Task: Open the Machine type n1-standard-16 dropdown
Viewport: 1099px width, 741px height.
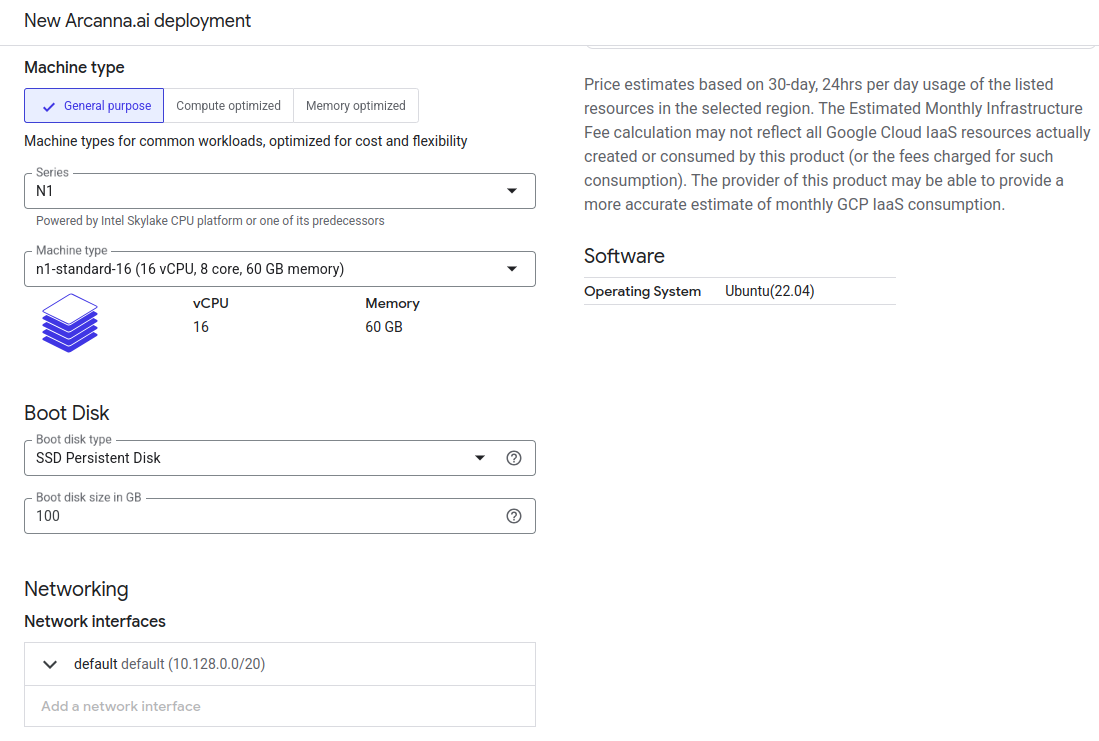Action: (280, 269)
